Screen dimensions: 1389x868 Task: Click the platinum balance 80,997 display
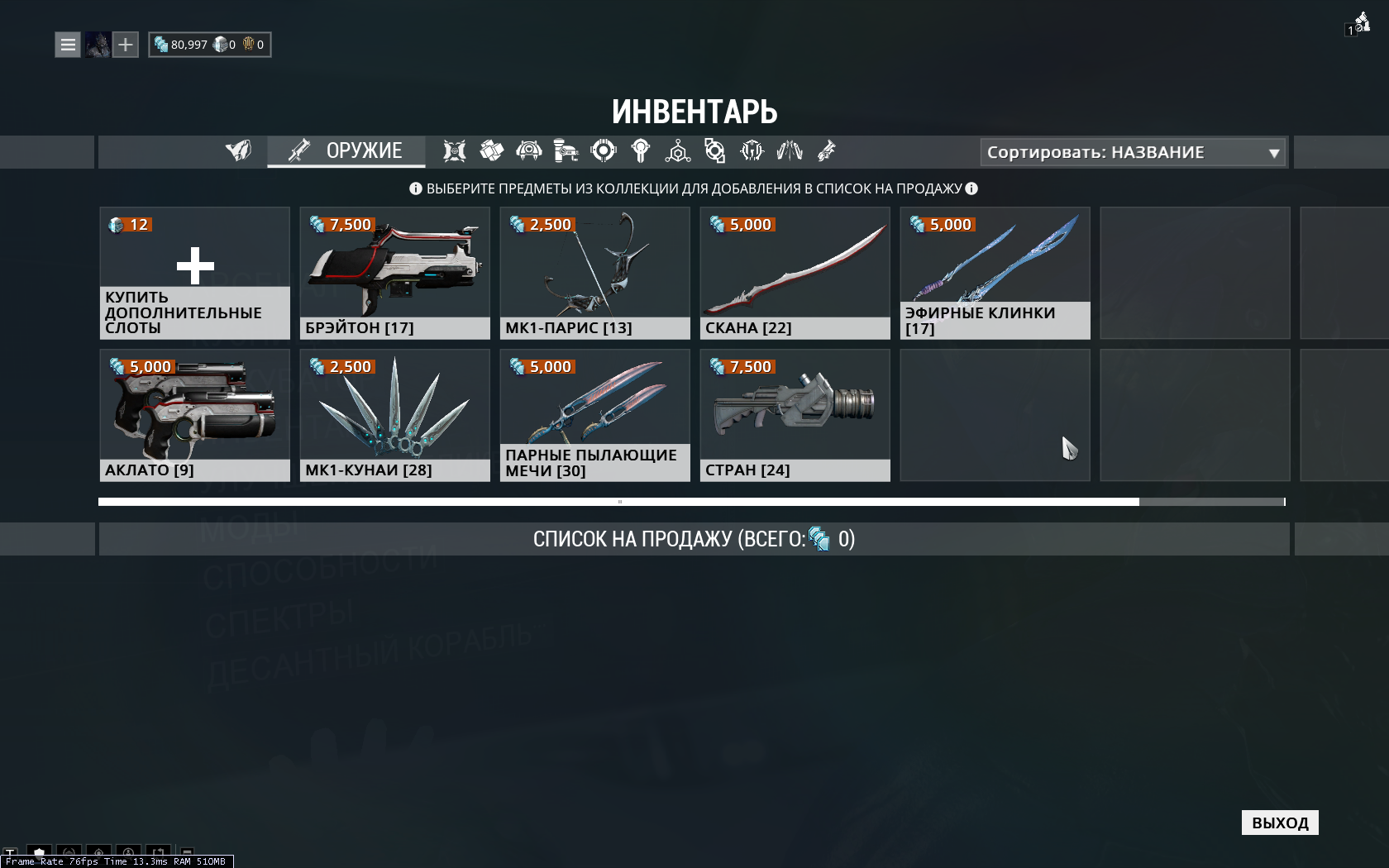[x=181, y=45]
